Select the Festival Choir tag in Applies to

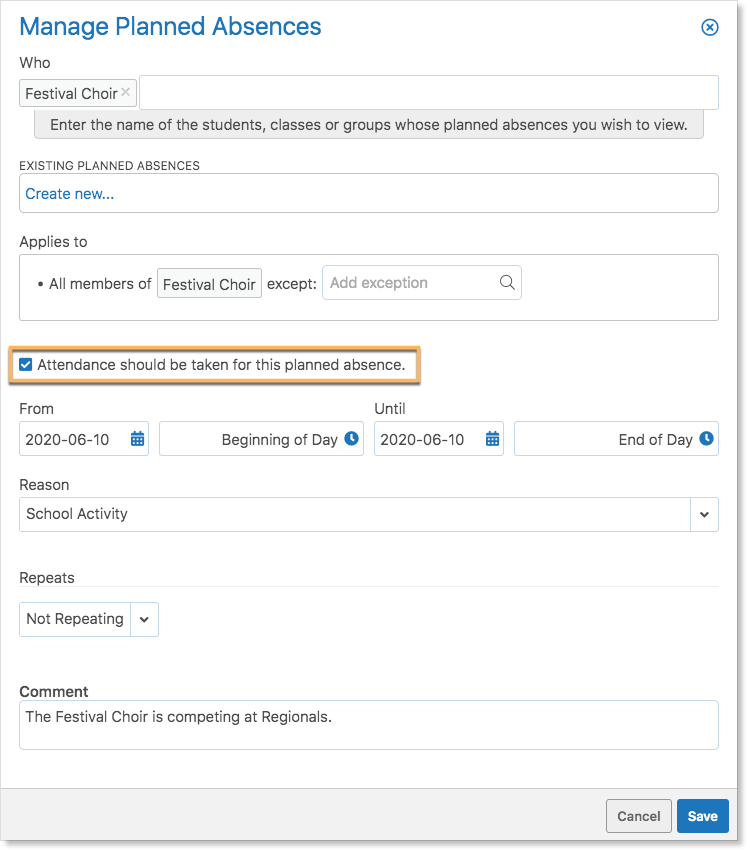tap(210, 283)
